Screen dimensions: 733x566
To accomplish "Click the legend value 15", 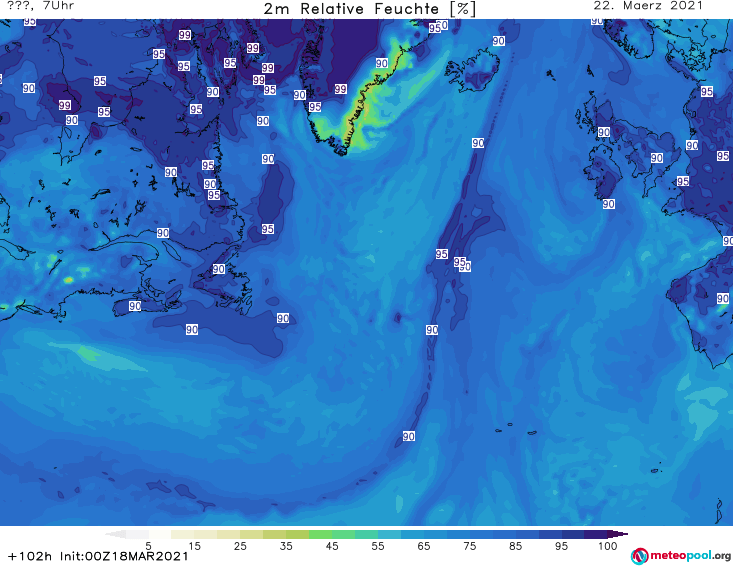I will pos(194,546).
